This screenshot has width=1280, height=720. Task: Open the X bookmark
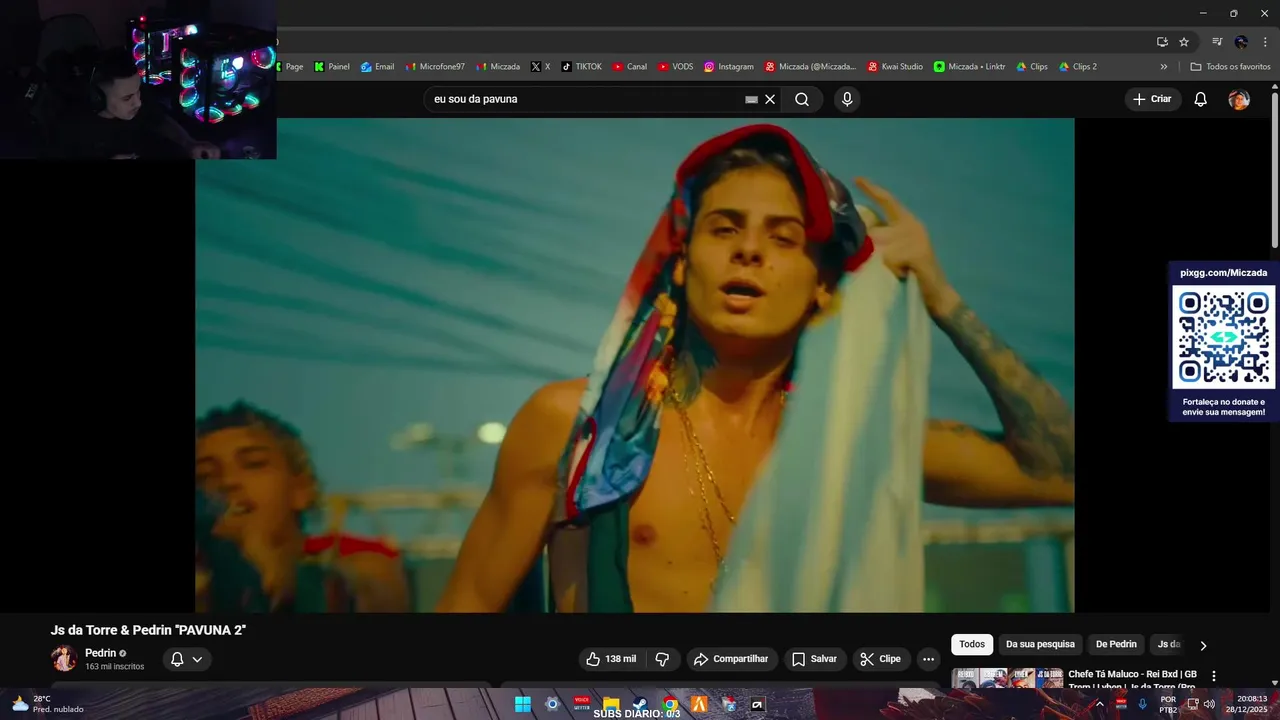click(540, 67)
